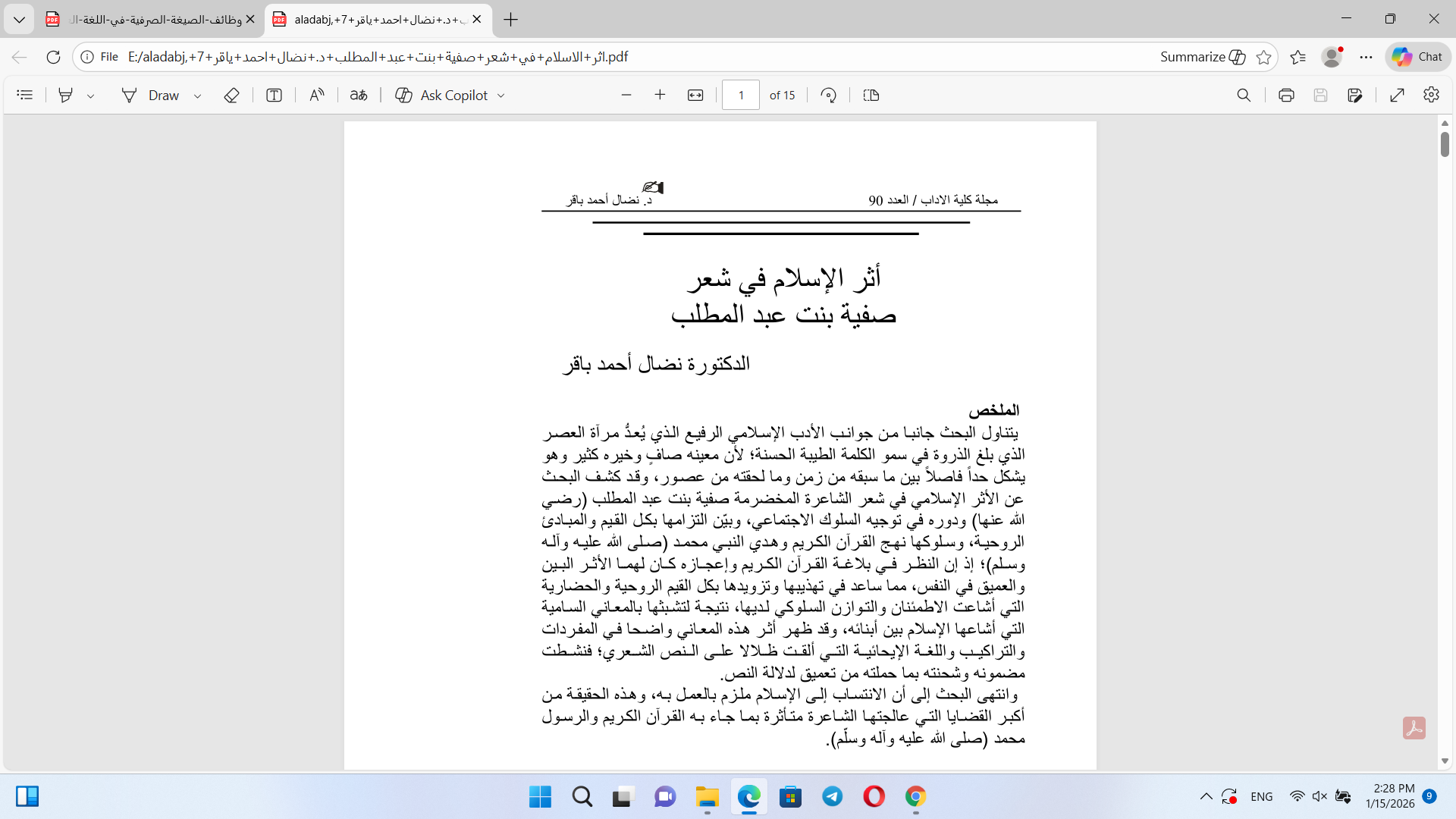Image resolution: width=1456 pixels, height=819 pixels.
Task: Click Summarize in the address bar
Action: (x=1203, y=57)
